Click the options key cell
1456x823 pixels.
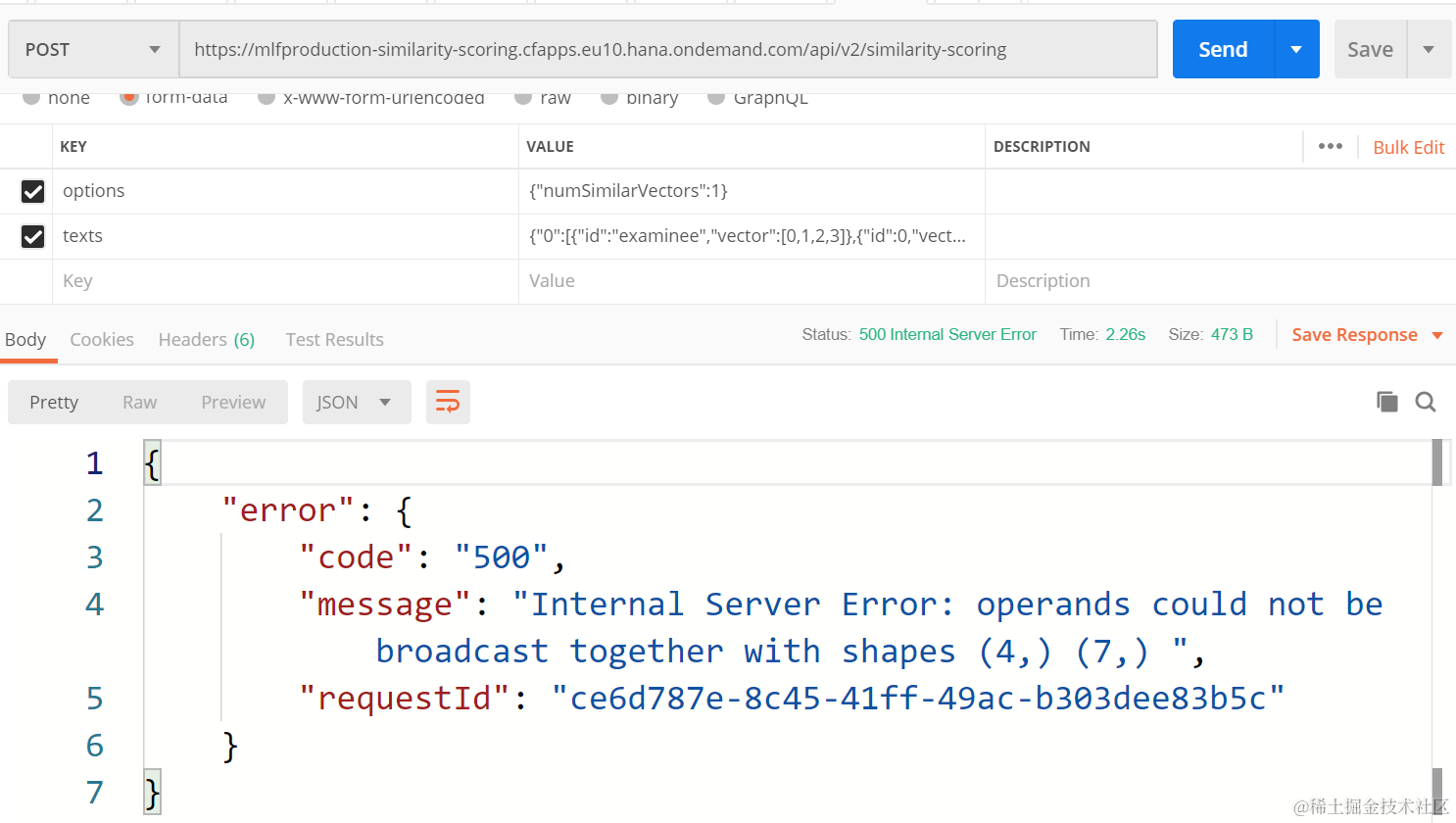(x=285, y=191)
